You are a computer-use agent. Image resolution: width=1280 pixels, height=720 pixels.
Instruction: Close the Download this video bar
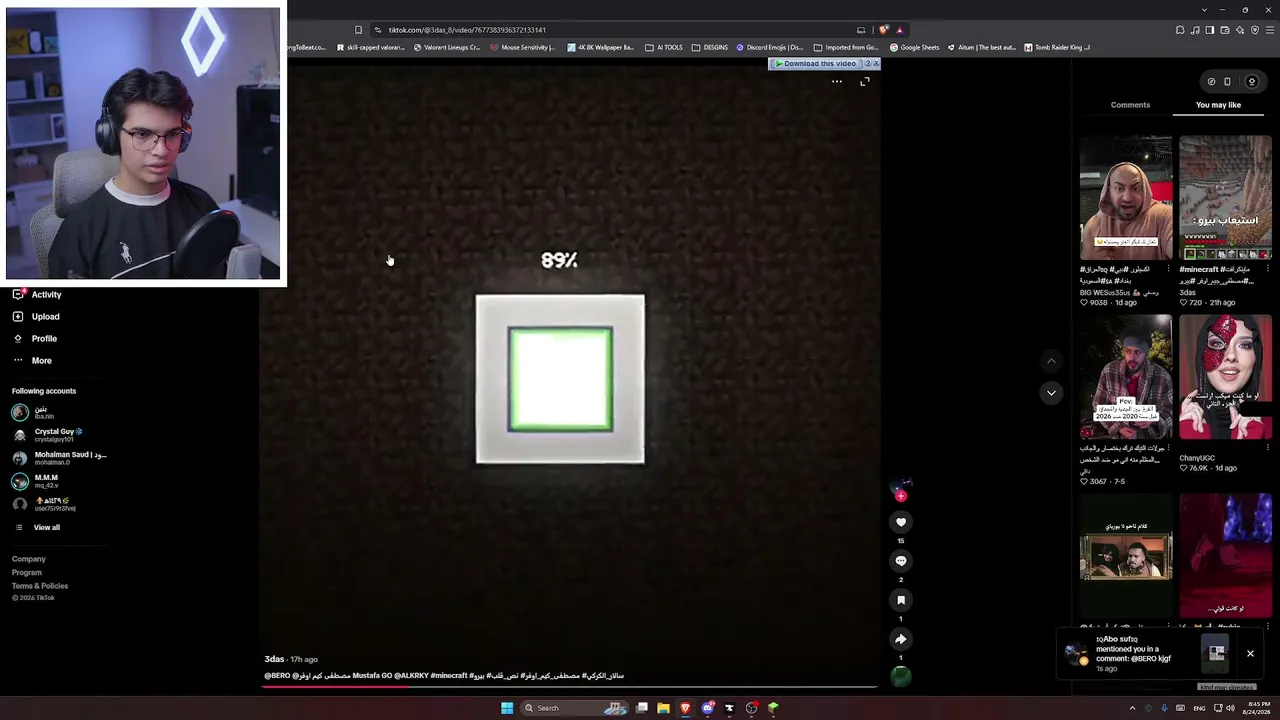(875, 64)
